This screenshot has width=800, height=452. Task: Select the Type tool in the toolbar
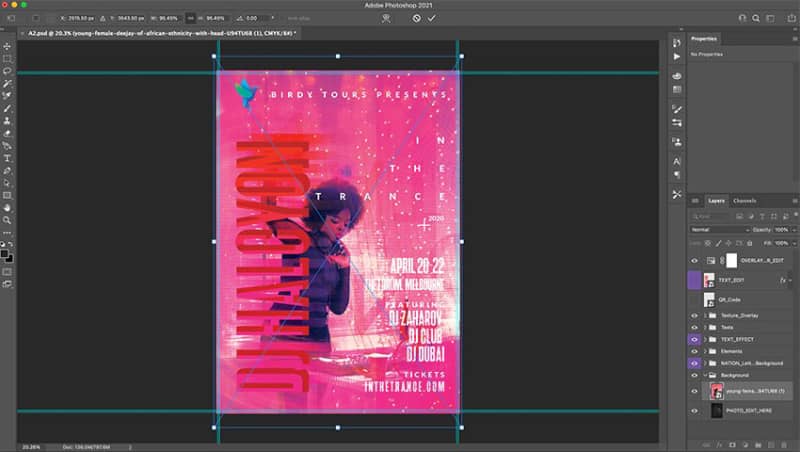tap(7, 159)
